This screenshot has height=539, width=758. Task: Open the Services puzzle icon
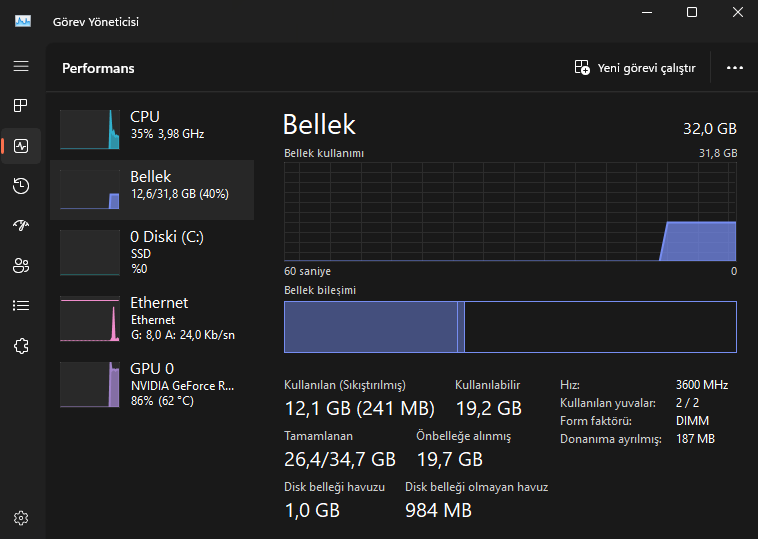click(21, 345)
